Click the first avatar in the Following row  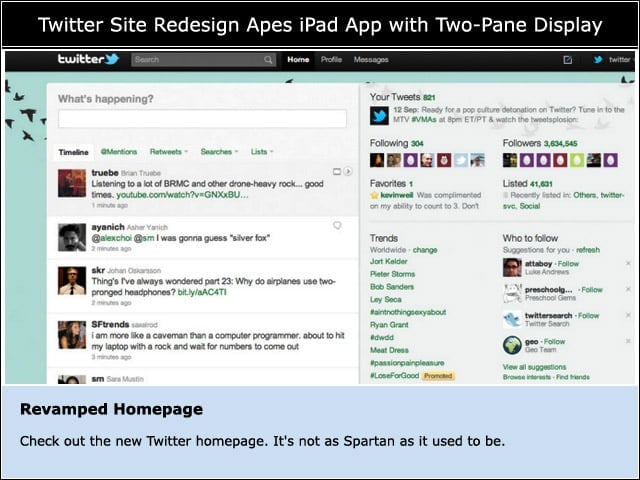coord(377,160)
